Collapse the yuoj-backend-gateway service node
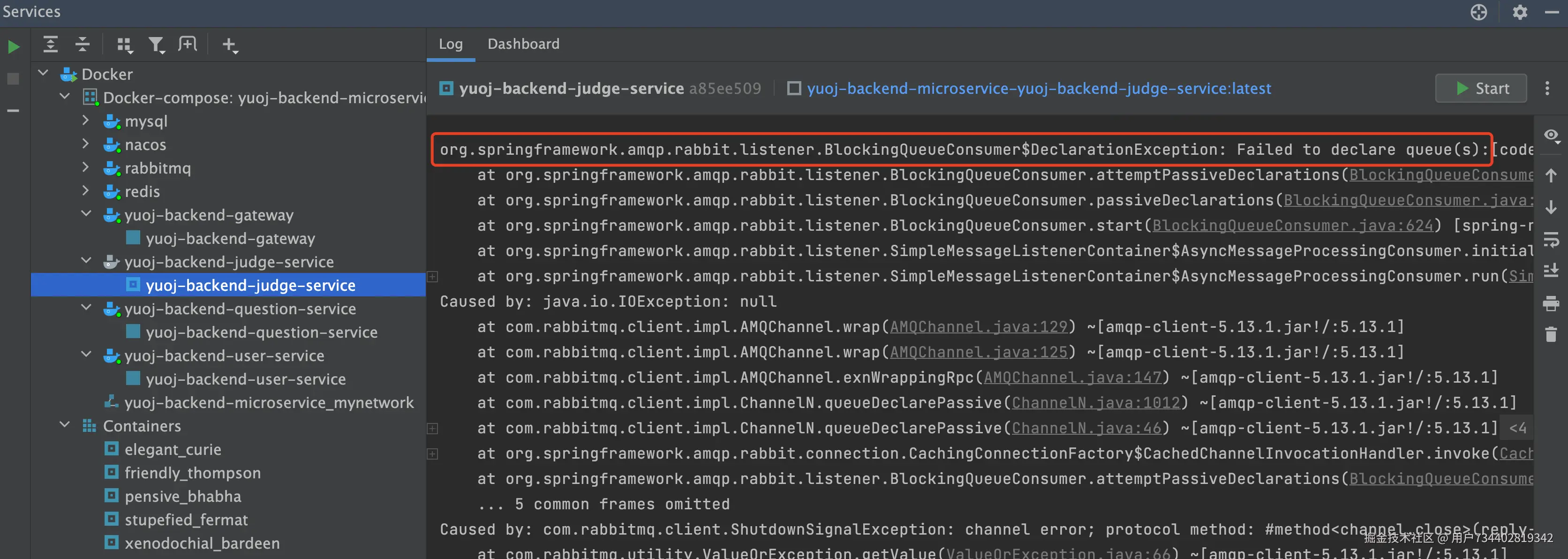 click(86, 214)
